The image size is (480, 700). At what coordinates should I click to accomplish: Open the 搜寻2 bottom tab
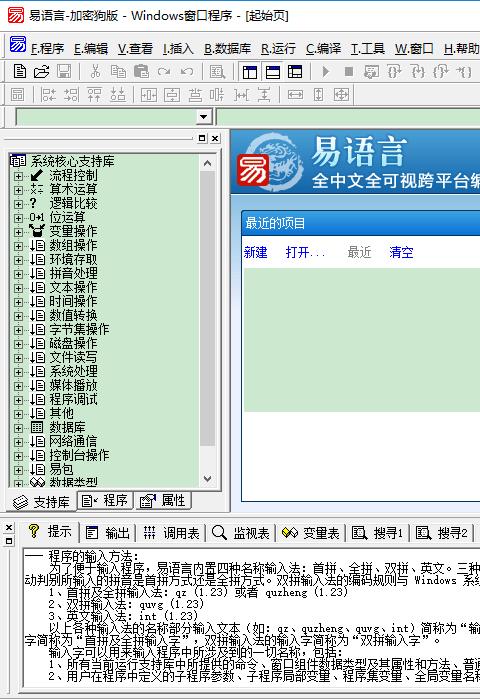click(x=442, y=533)
